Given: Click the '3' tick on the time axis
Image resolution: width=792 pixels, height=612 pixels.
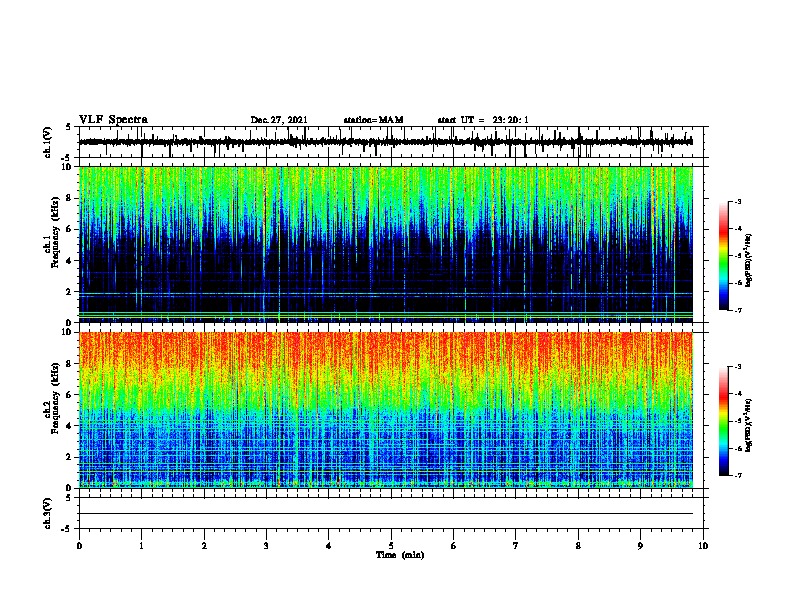Looking at the screenshot, I should pos(266,545).
